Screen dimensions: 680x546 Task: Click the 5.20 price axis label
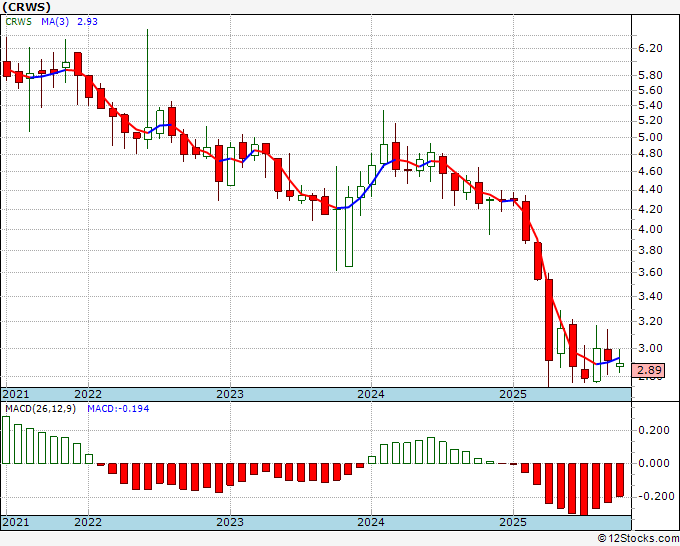(x=651, y=120)
